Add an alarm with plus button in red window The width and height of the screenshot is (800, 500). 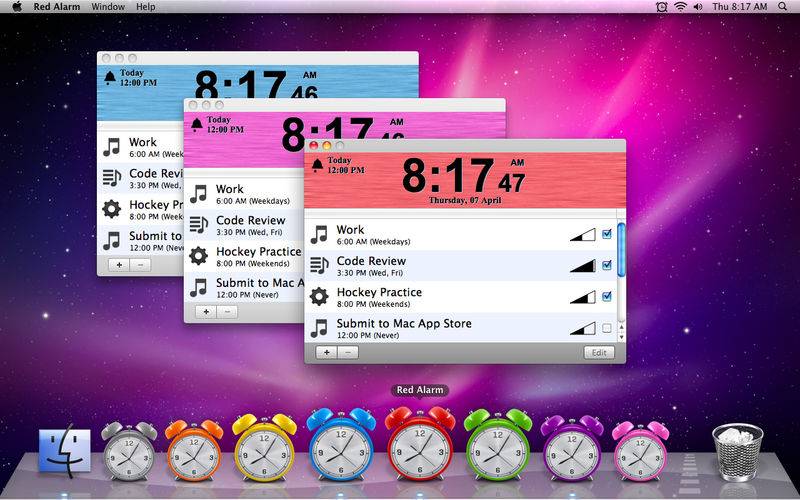pos(327,353)
